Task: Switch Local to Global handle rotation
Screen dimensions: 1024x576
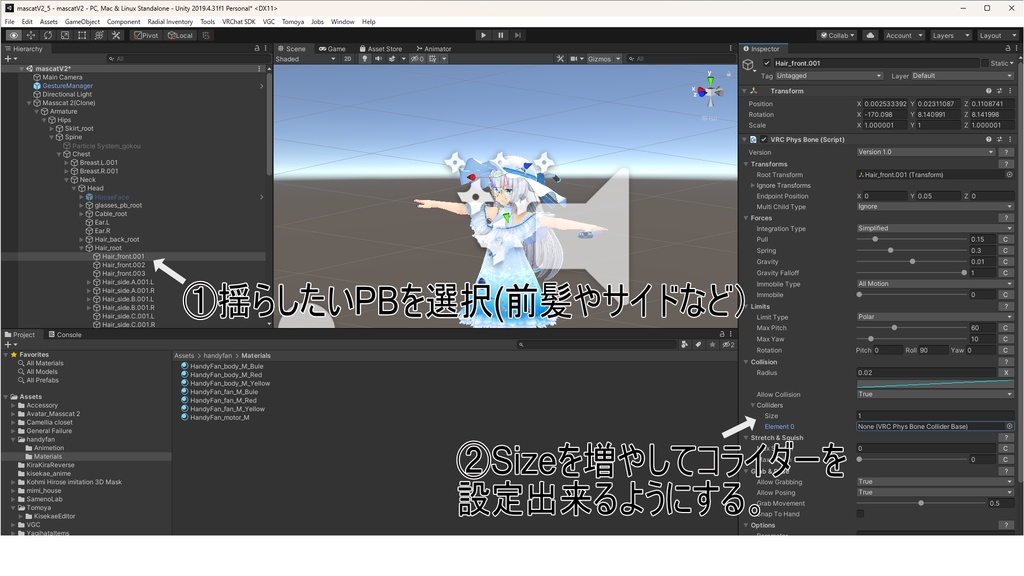Action: [x=181, y=35]
